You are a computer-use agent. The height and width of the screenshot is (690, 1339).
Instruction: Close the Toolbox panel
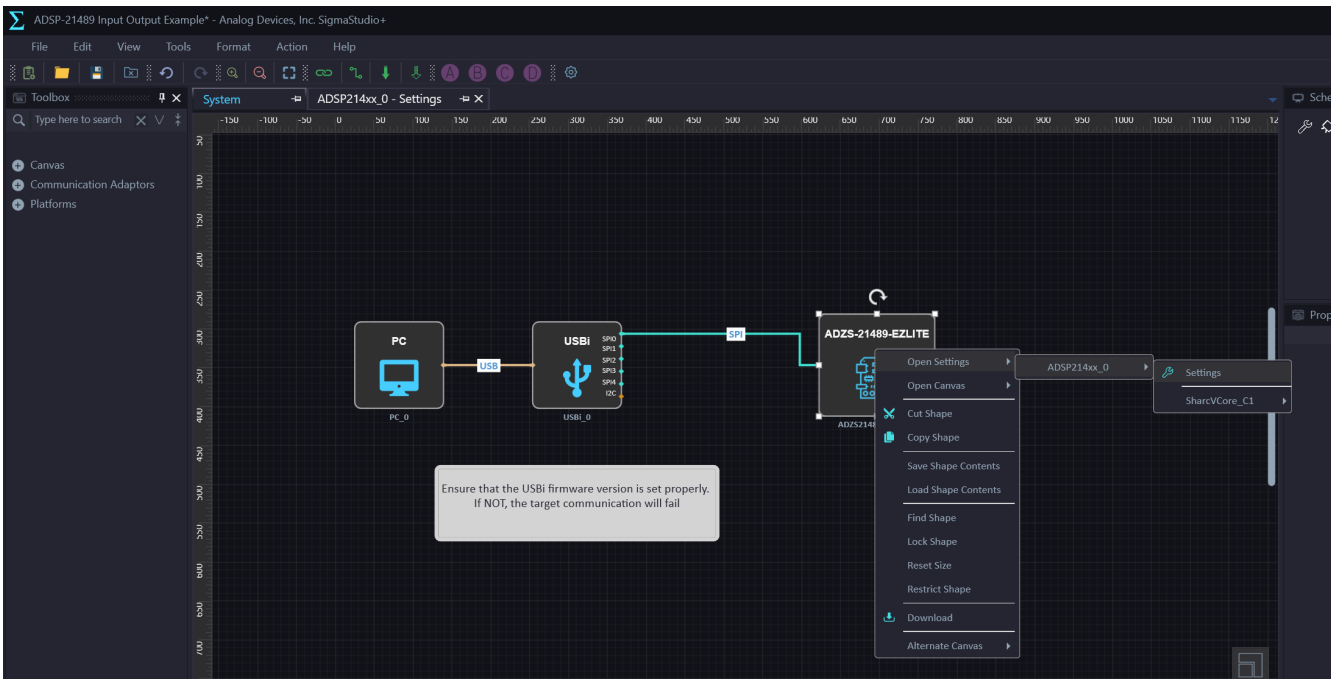pos(176,98)
